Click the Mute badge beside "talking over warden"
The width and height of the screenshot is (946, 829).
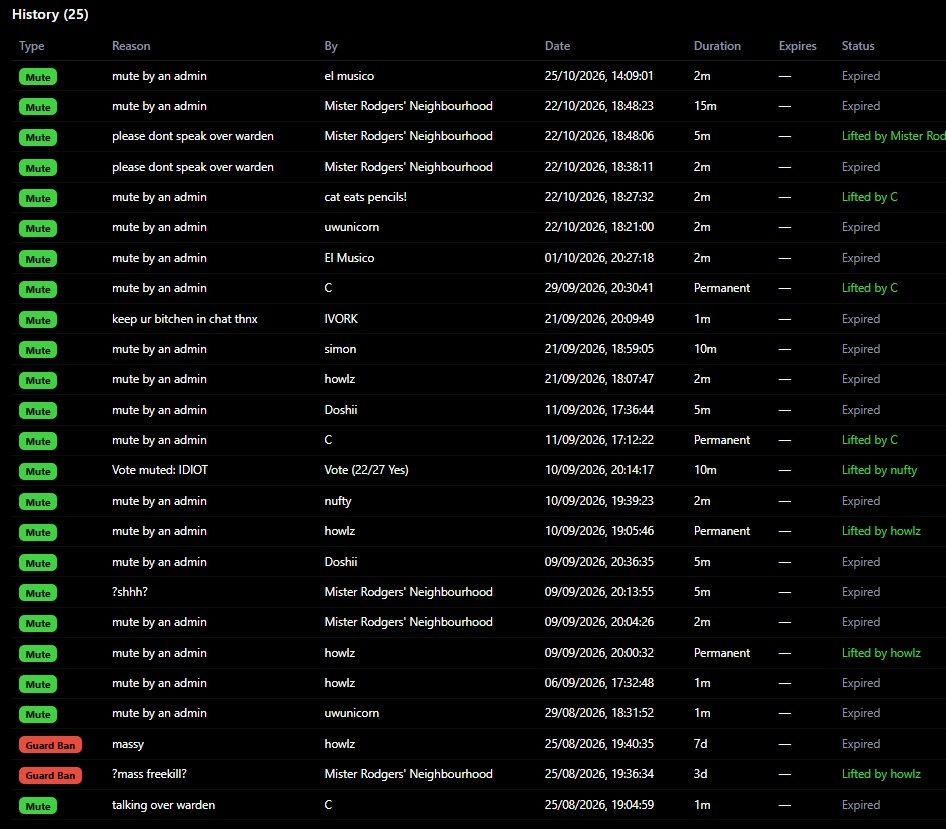38,805
